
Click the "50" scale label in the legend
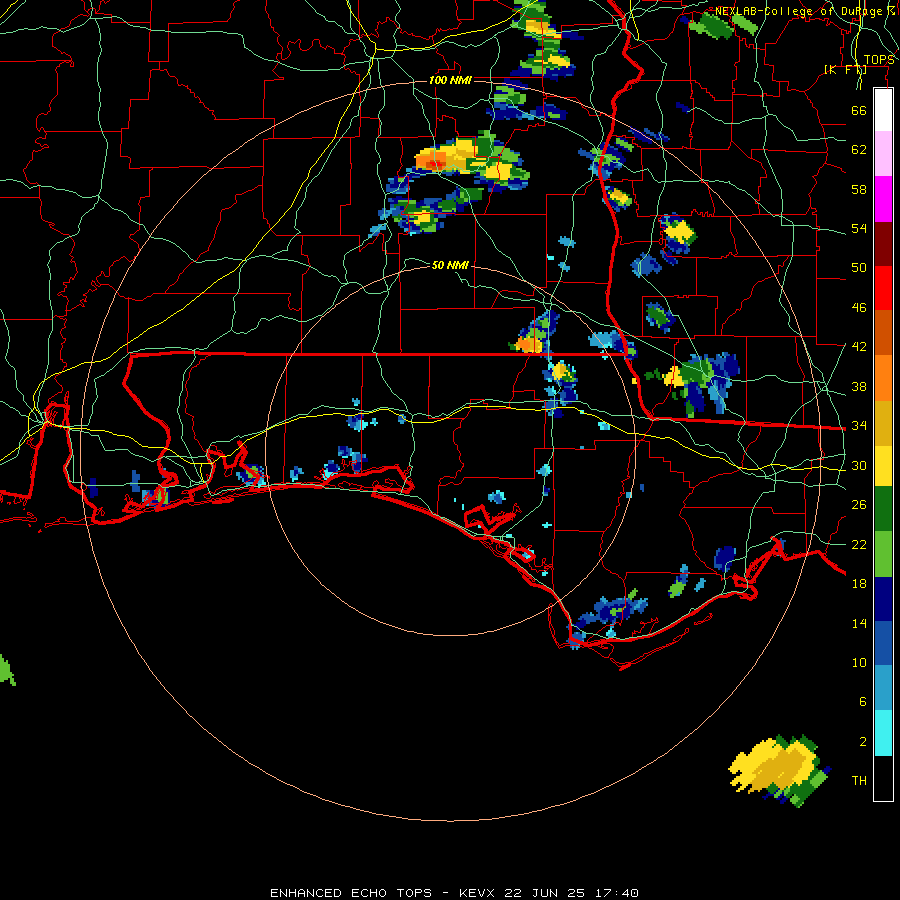(x=859, y=268)
